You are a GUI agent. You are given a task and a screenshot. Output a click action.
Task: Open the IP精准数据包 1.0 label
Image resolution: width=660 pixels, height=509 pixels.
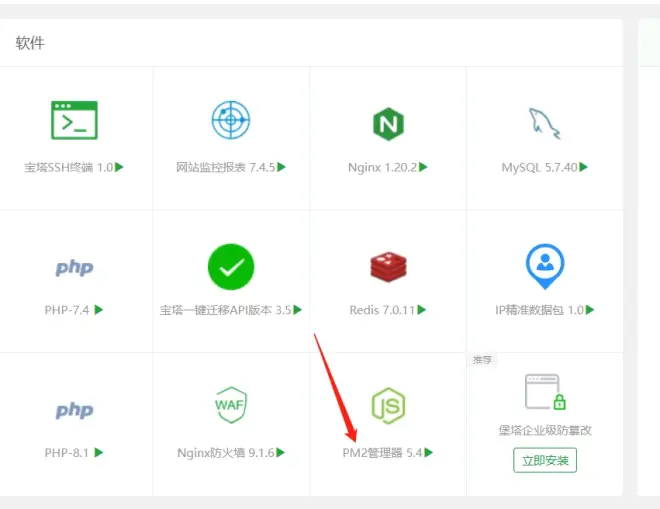tap(540, 310)
